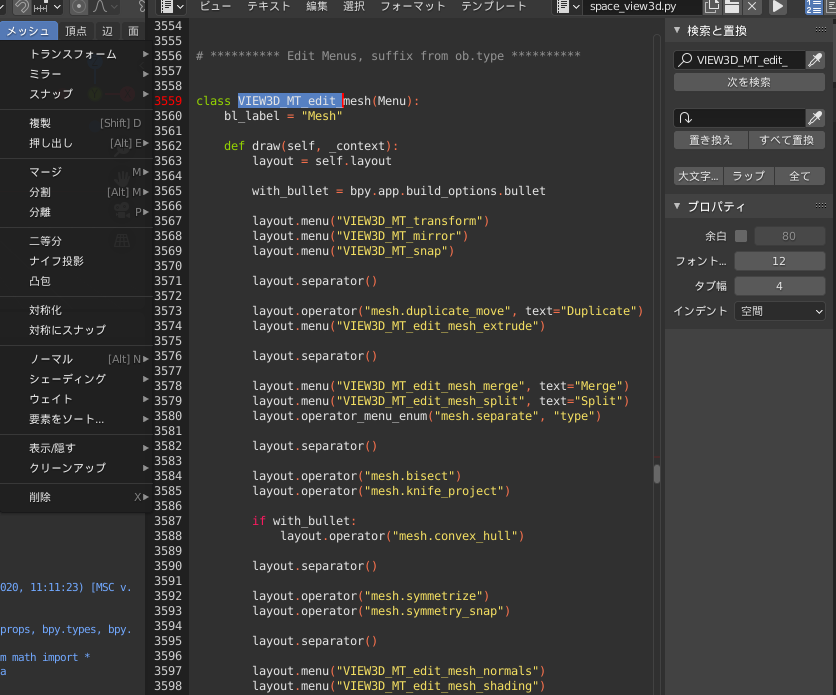Open the ノーマル submenu
This screenshot has width=836, height=695.
point(76,359)
